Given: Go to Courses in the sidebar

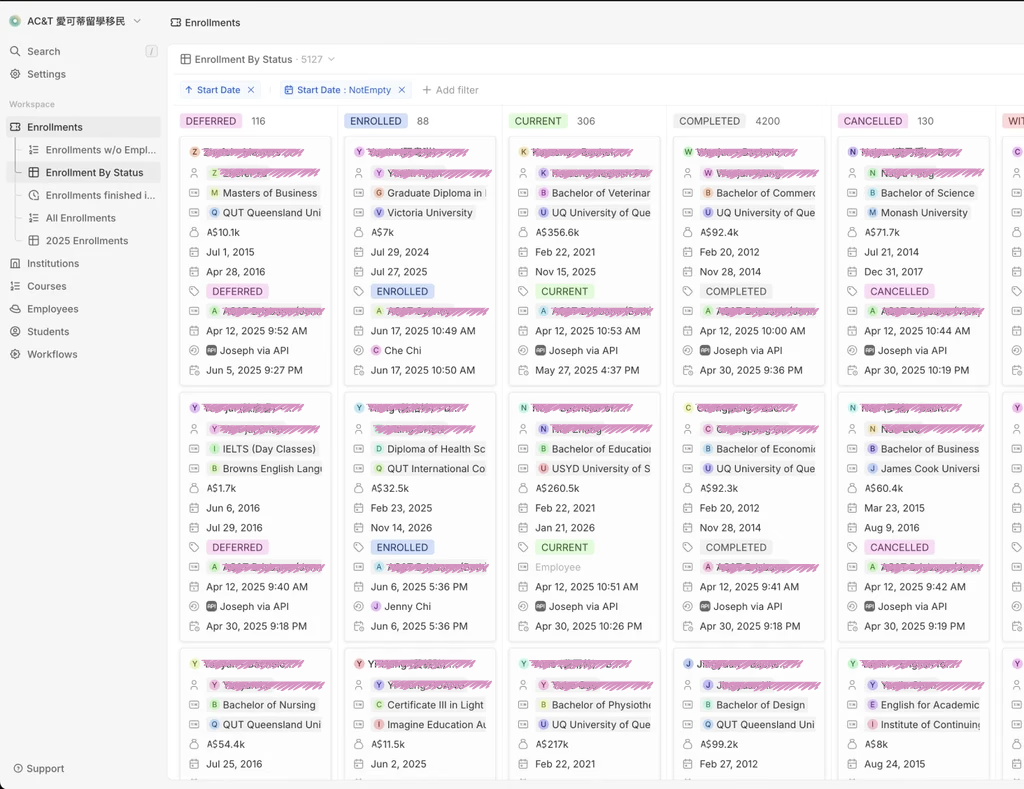Looking at the screenshot, I should 46,286.
